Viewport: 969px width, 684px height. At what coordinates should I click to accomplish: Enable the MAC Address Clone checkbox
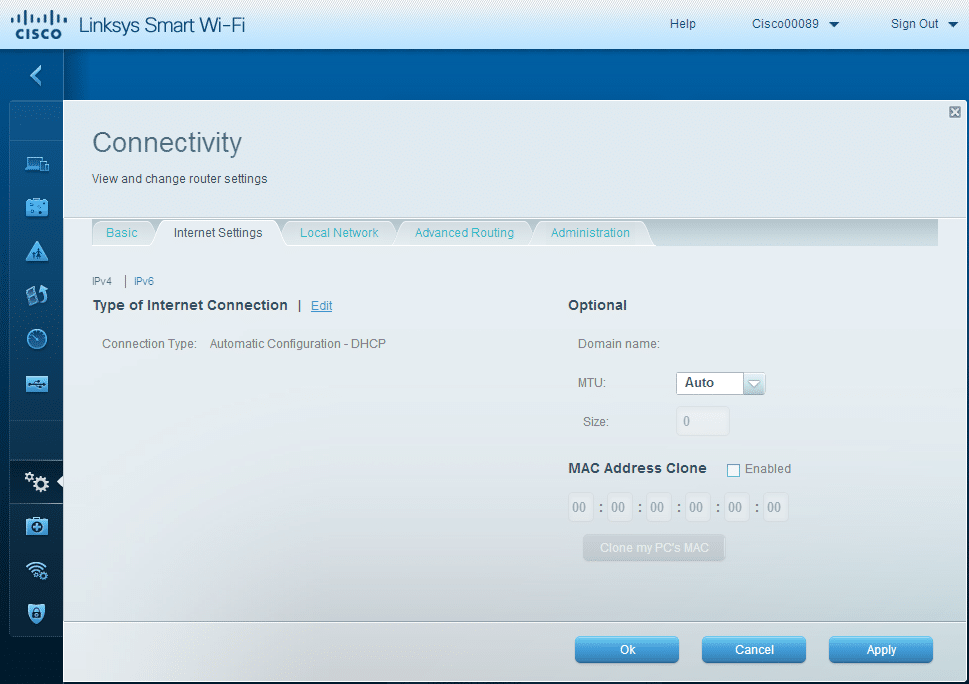click(734, 470)
